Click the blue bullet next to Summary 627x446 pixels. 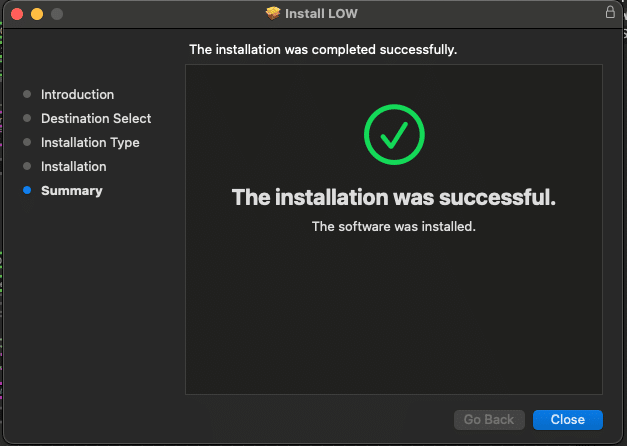pyautogui.click(x=27, y=191)
